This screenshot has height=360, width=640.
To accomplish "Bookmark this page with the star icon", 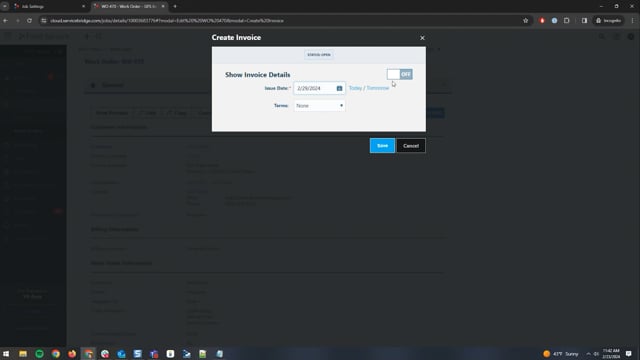I will 526,20.
